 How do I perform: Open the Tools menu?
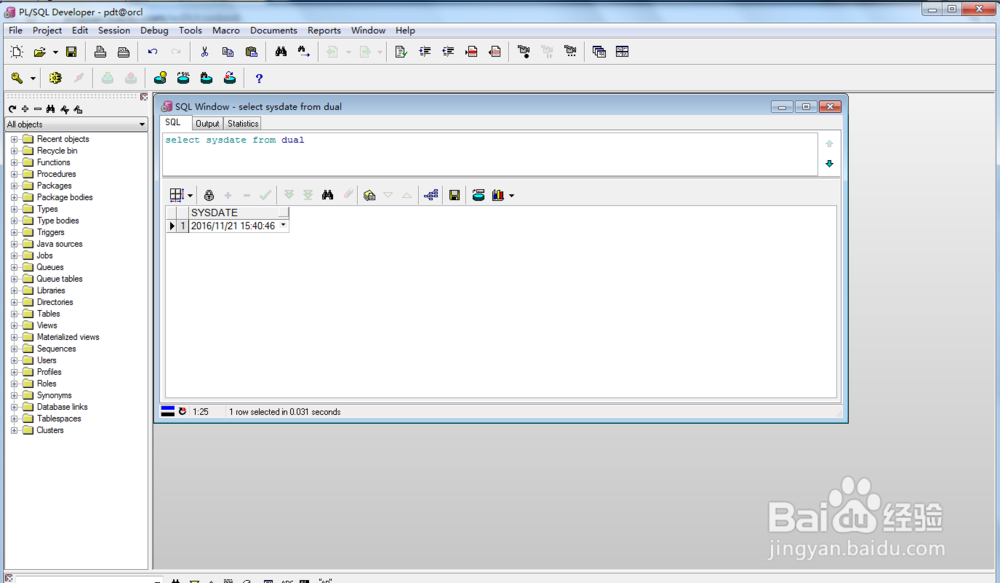(190, 30)
